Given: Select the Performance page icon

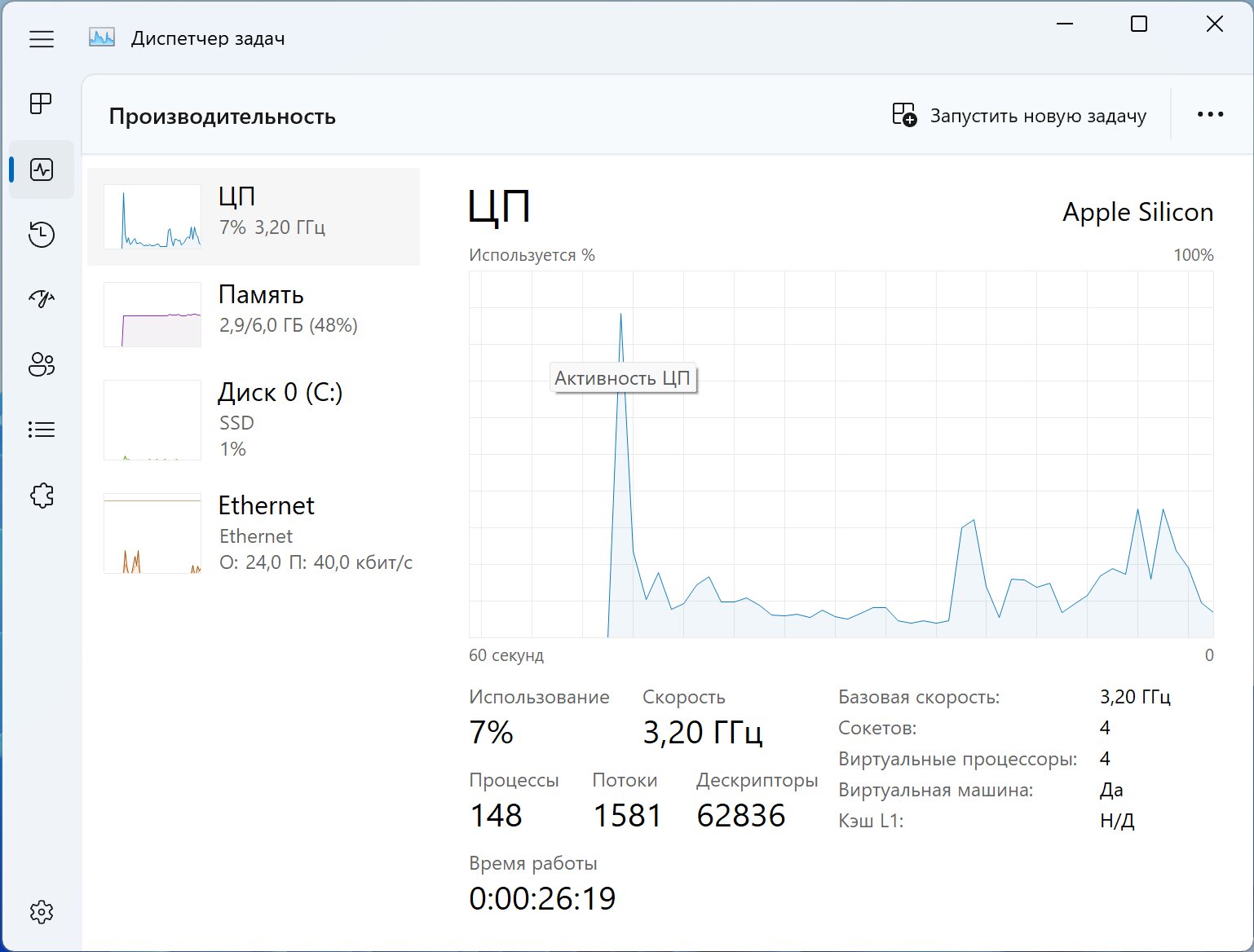Looking at the screenshot, I should pos(42,170).
